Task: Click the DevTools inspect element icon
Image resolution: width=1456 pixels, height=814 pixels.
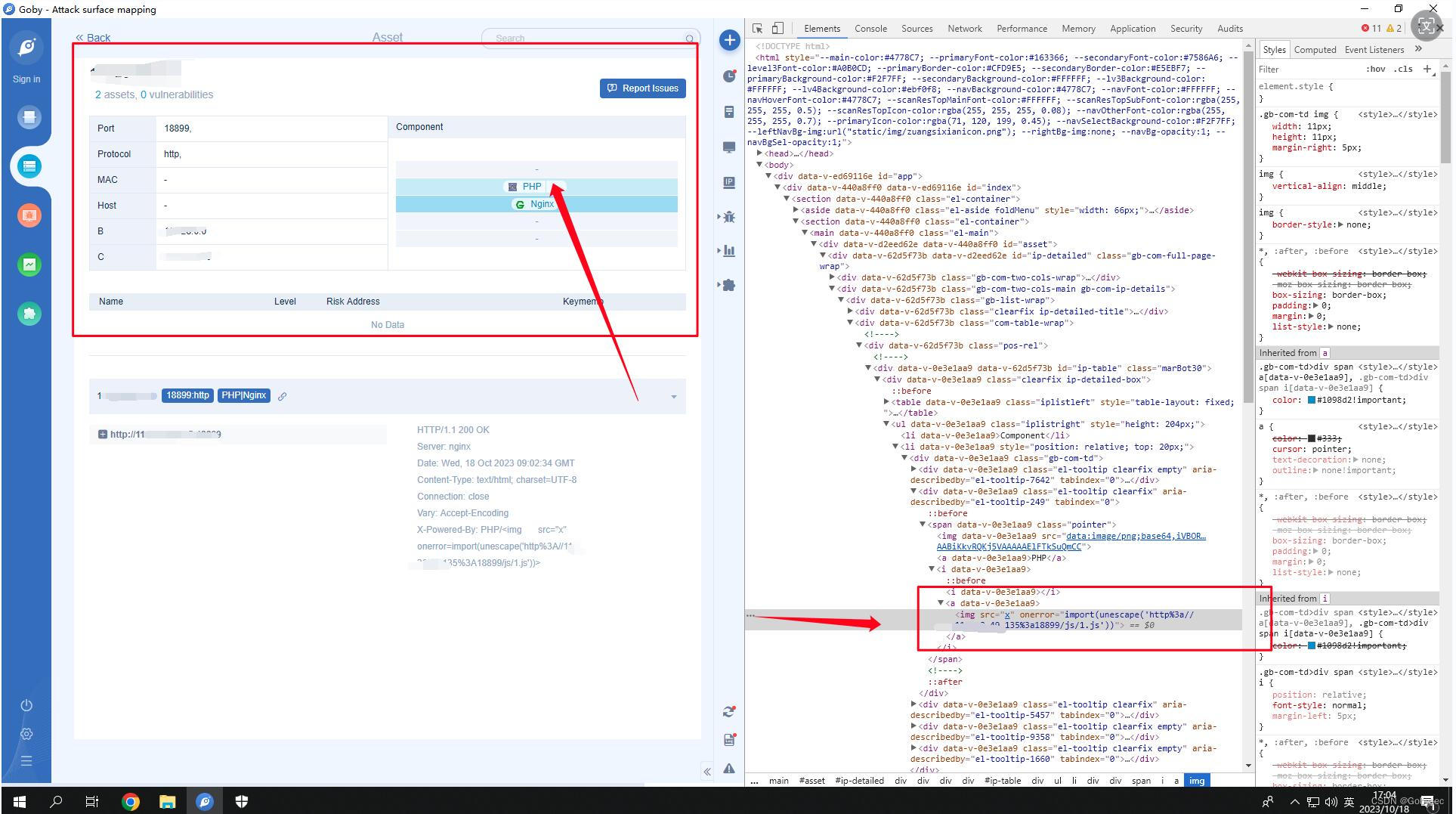Action: pyautogui.click(x=758, y=29)
